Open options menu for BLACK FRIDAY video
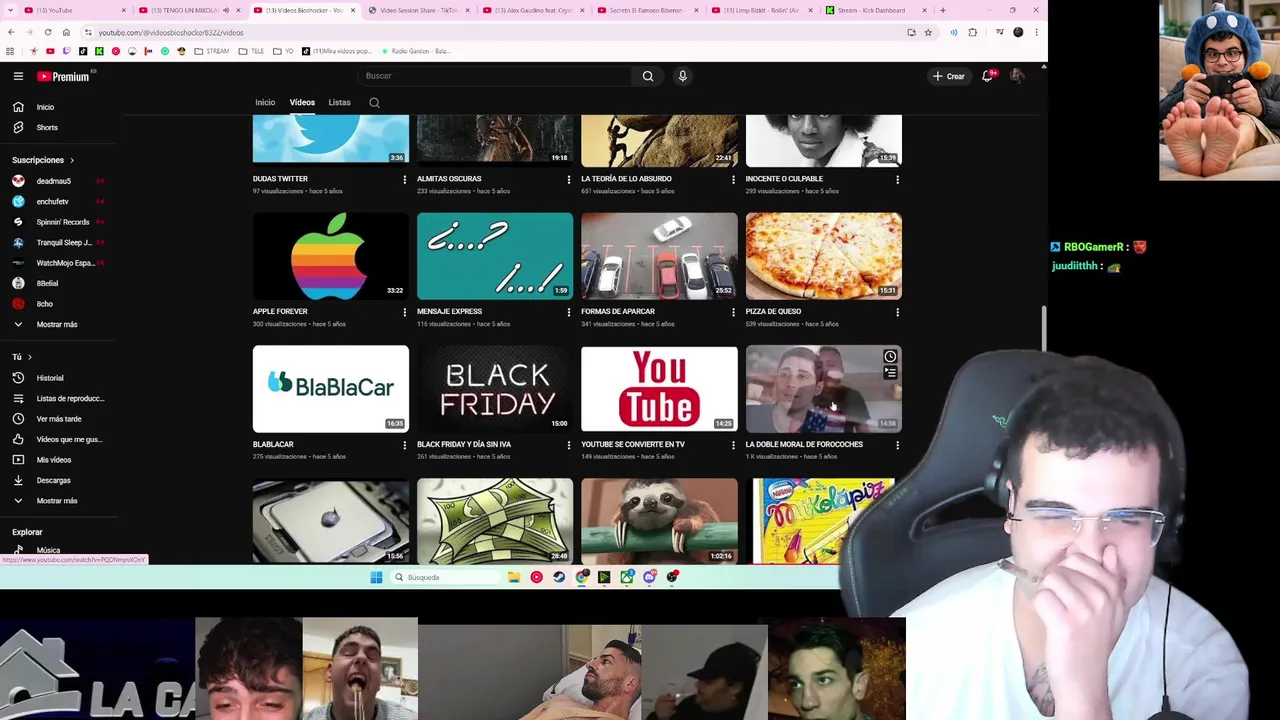 [x=568, y=445]
